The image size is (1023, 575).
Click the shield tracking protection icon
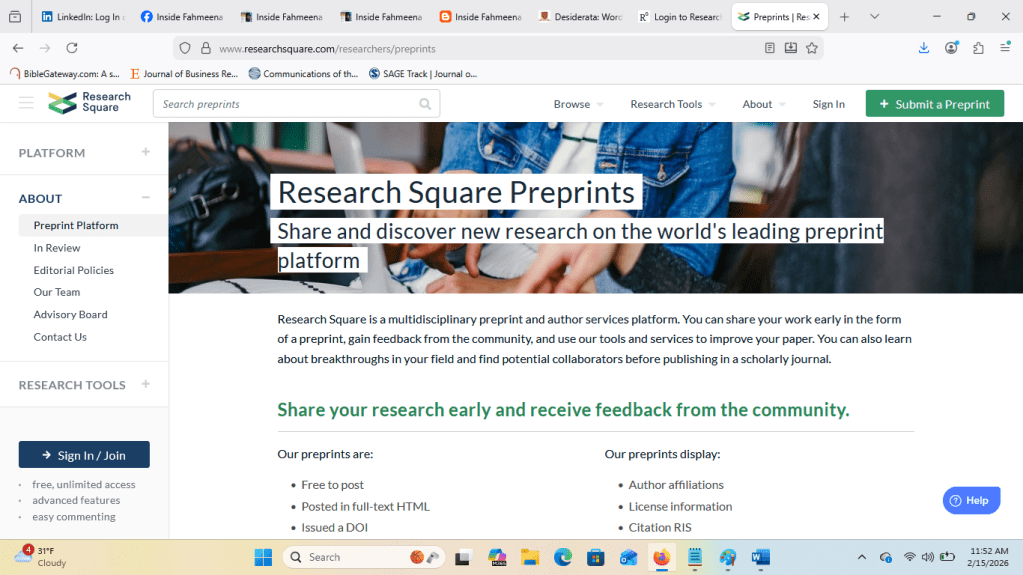[x=185, y=48]
